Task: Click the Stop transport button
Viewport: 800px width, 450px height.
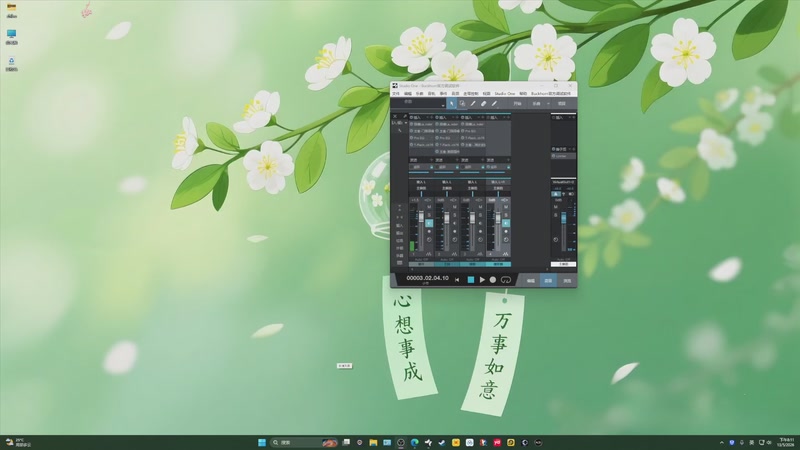Action: 471,280
